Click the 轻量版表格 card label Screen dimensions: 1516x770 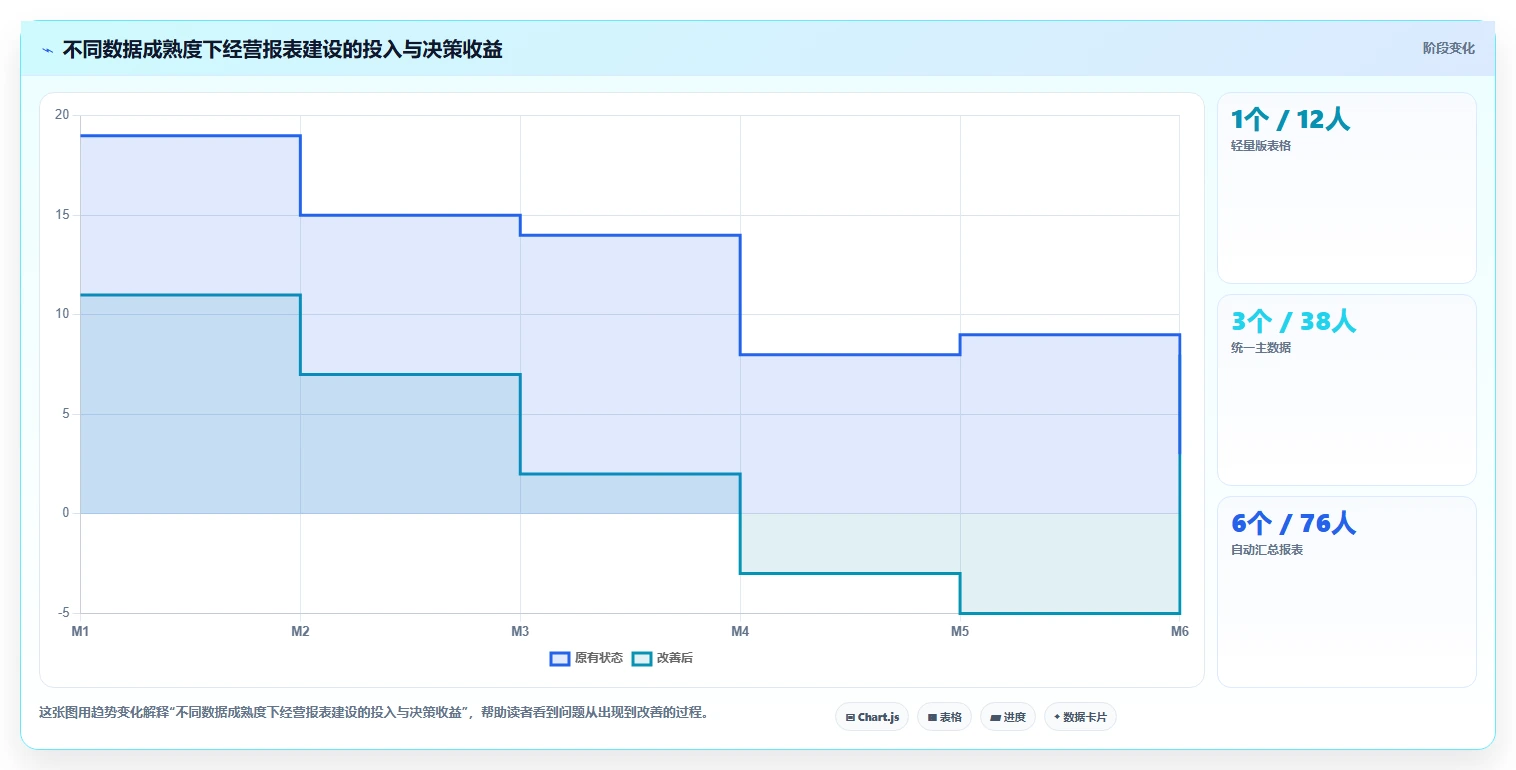(1261, 146)
